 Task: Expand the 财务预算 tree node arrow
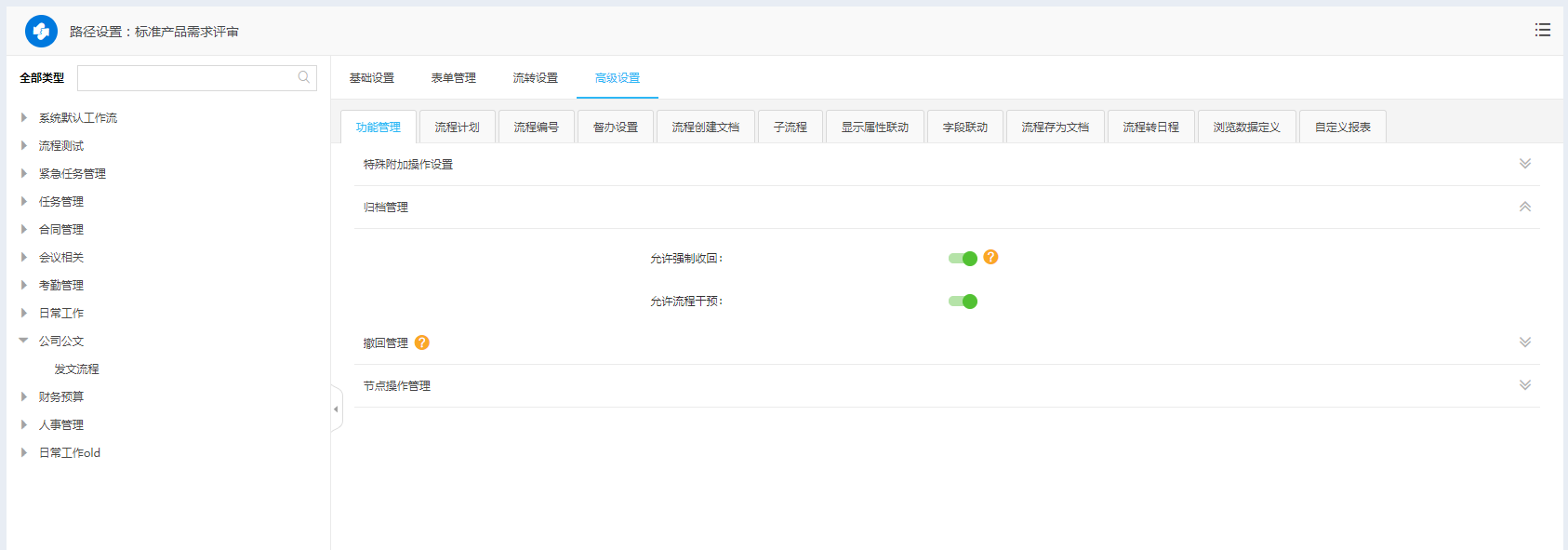(x=23, y=396)
